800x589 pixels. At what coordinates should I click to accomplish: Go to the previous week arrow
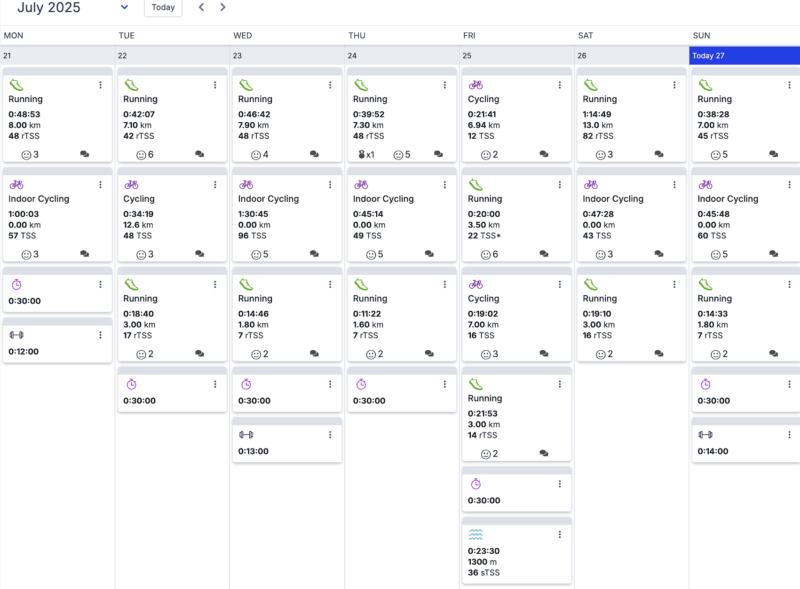click(x=202, y=7)
